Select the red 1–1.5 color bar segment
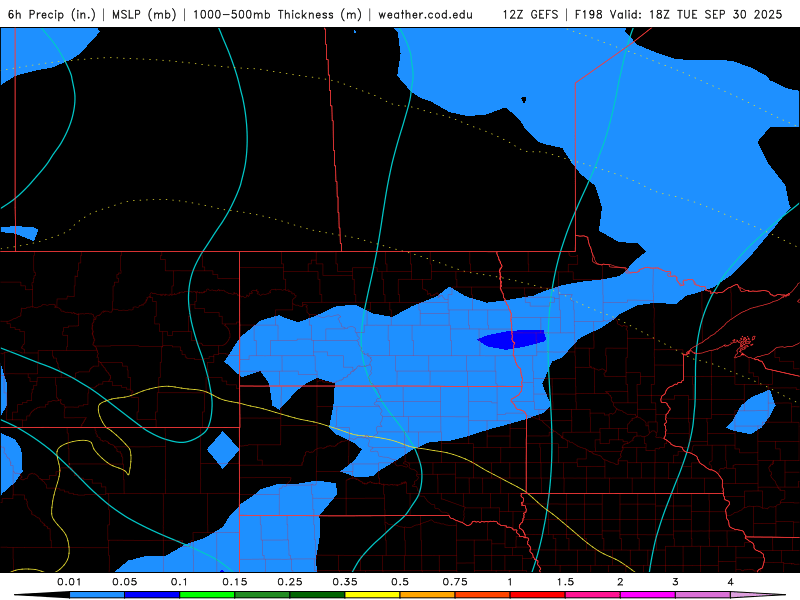Image resolution: width=800 pixels, height=600 pixels. click(x=538, y=595)
